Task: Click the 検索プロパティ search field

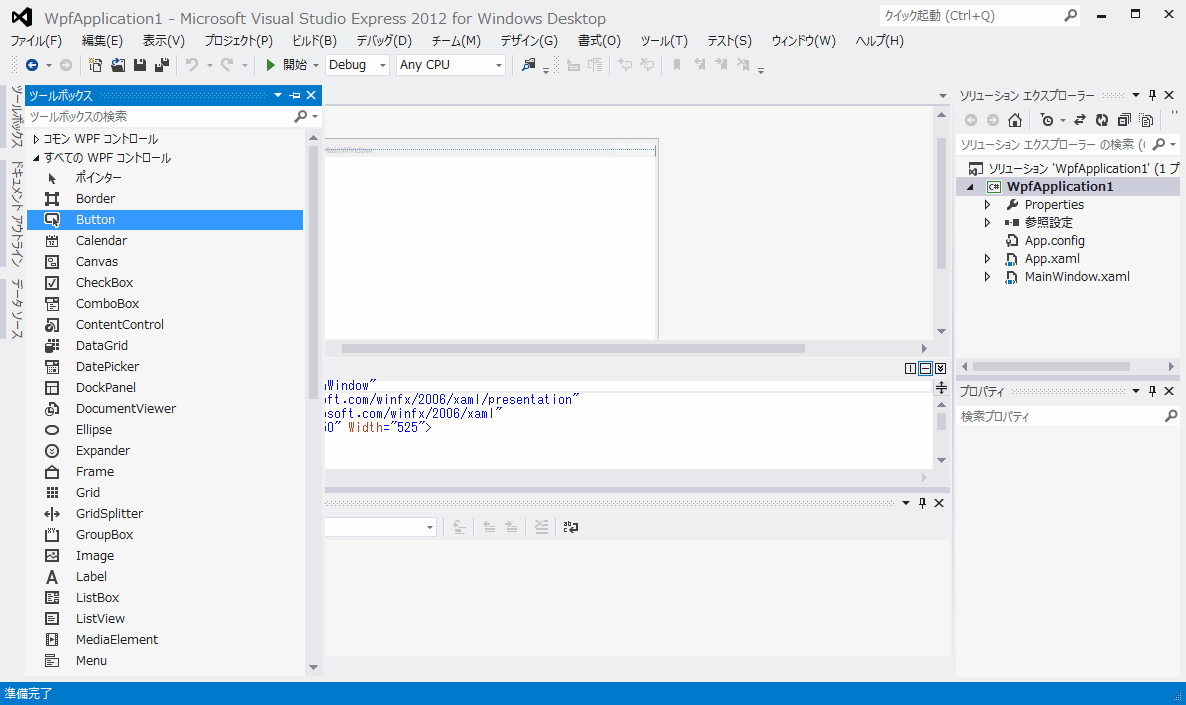Action: pyautogui.click(x=1061, y=416)
